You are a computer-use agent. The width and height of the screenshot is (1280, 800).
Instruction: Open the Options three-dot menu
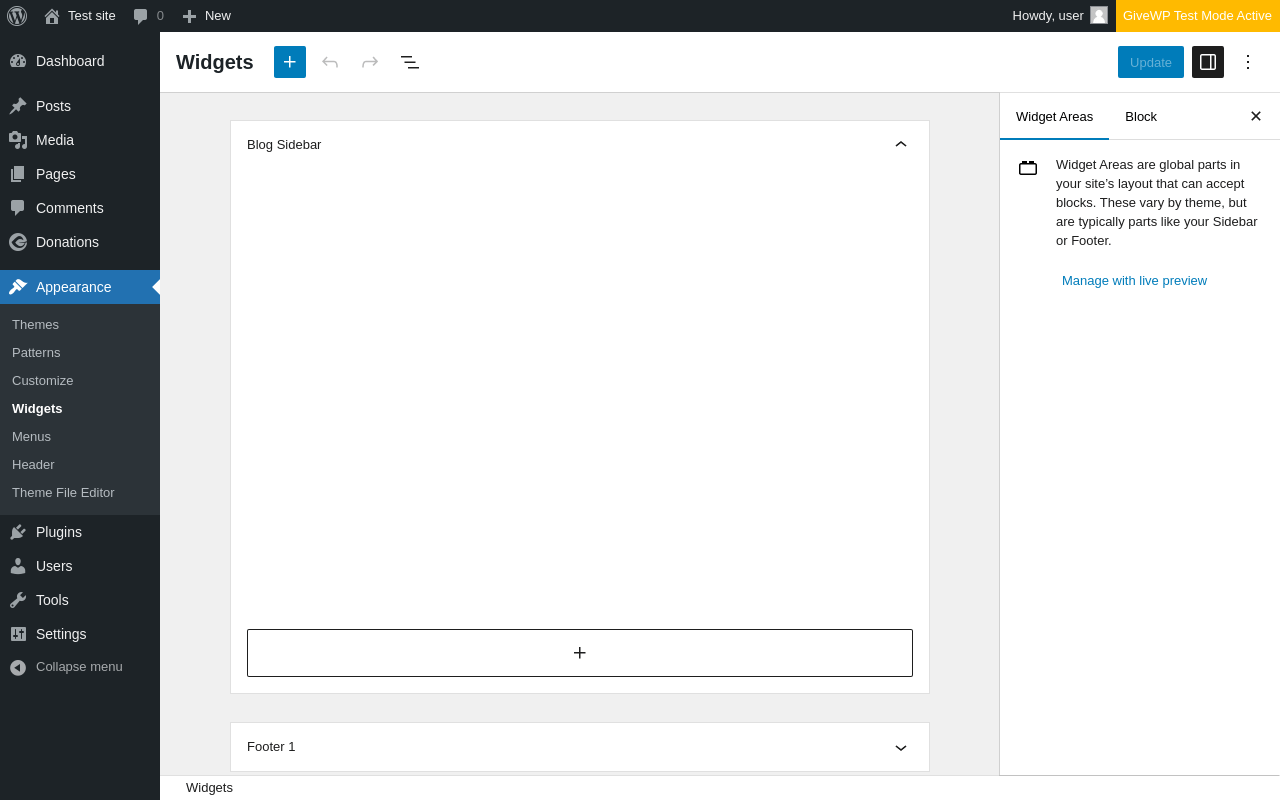click(1248, 62)
